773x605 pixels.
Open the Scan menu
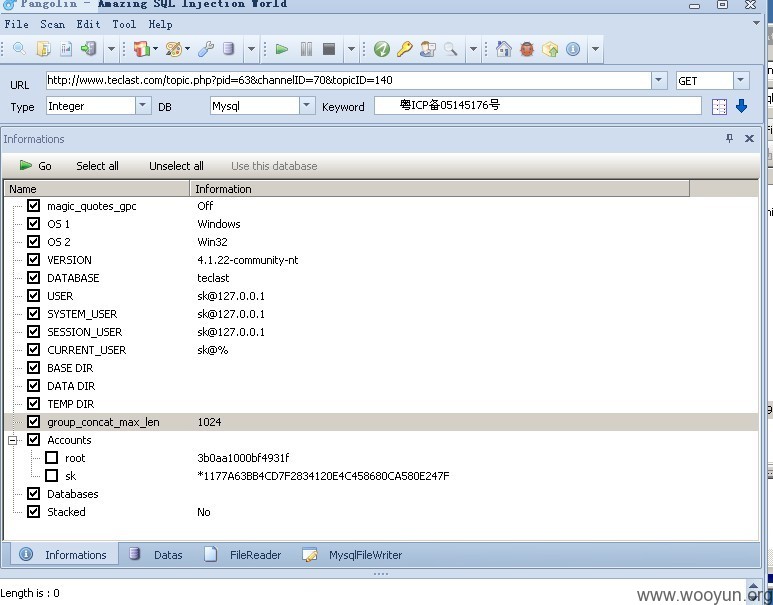click(x=52, y=24)
